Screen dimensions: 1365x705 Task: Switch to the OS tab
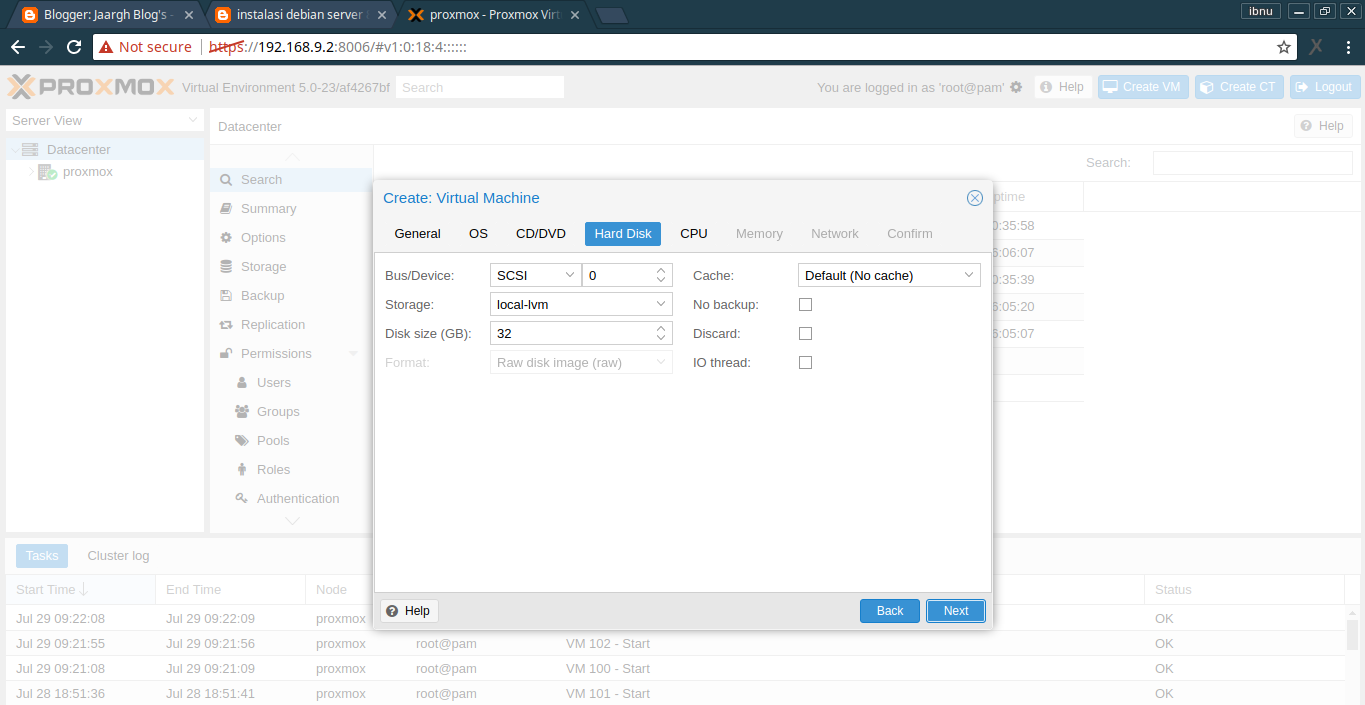[478, 234]
